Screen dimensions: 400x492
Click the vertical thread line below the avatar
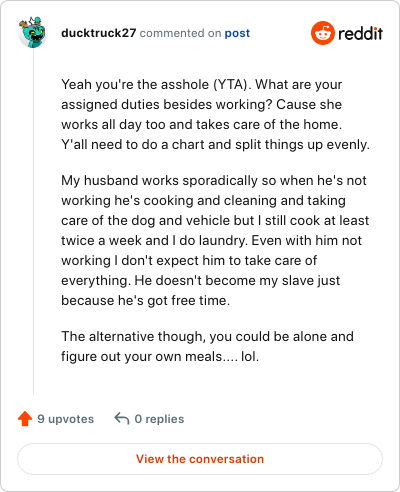click(33, 222)
